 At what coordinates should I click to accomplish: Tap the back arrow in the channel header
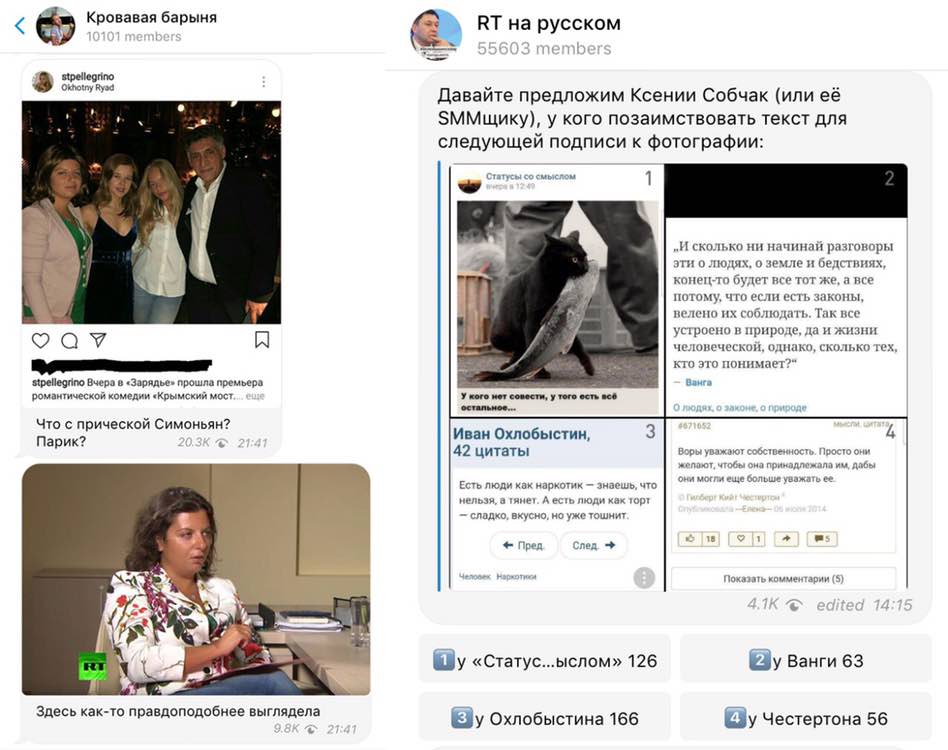pyautogui.click(x=20, y=25)
